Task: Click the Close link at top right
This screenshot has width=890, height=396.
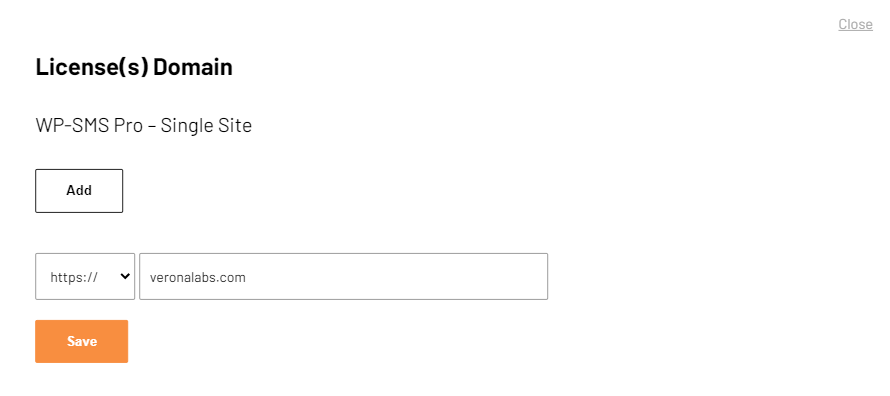Action: (855, 24)
